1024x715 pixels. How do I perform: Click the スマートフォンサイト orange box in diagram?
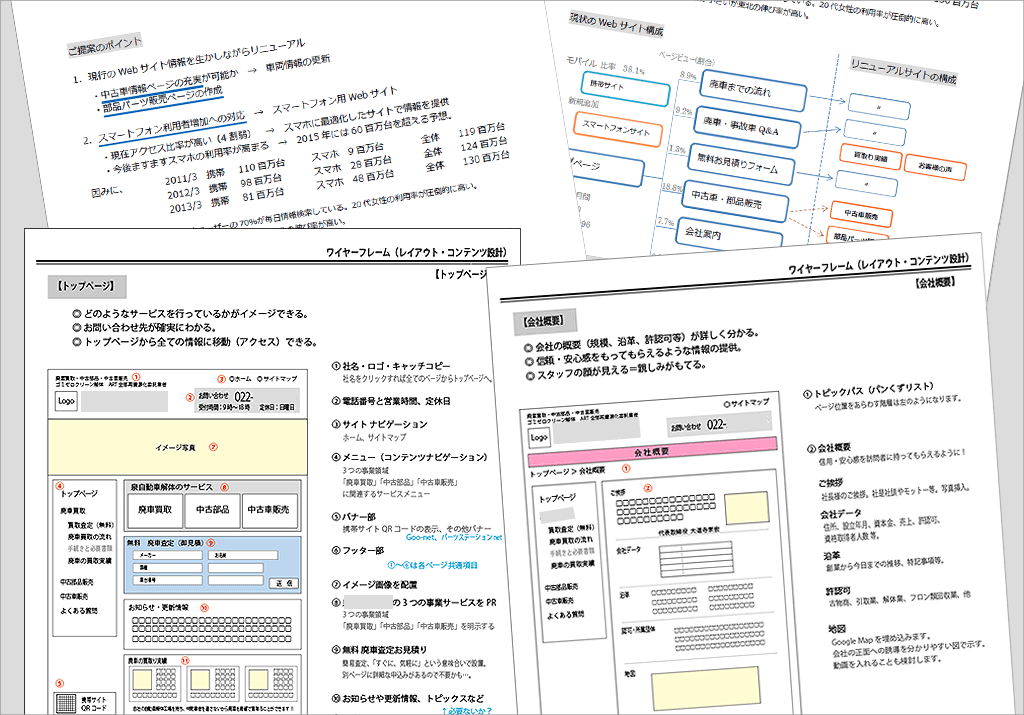(609, 132)
